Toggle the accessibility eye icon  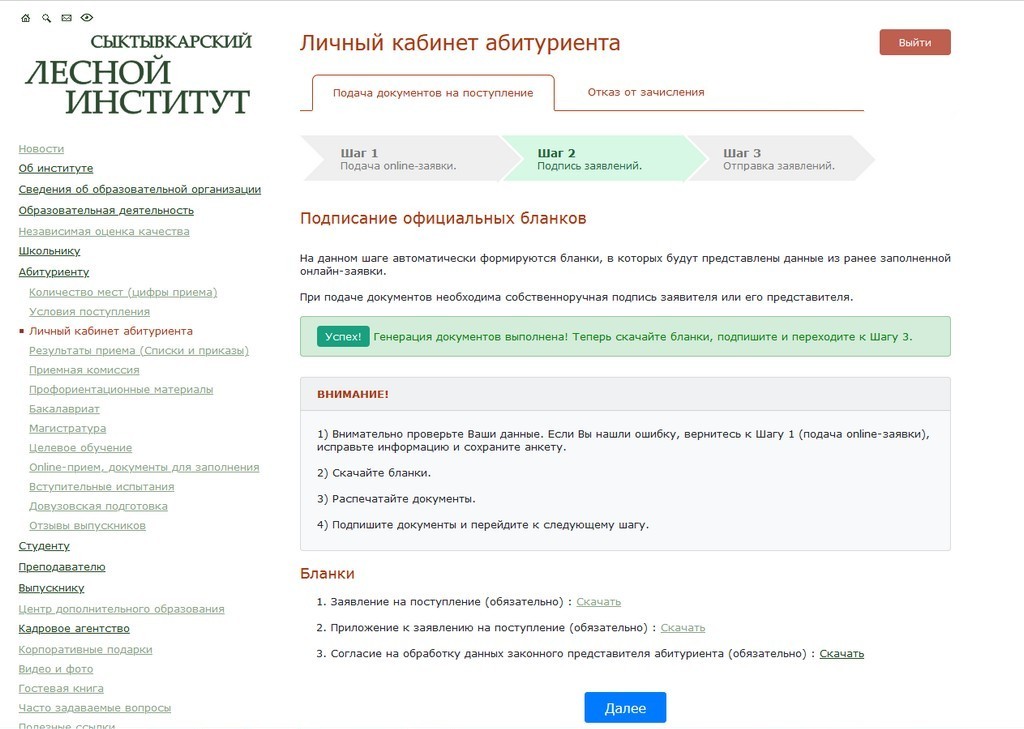(87, 18)
